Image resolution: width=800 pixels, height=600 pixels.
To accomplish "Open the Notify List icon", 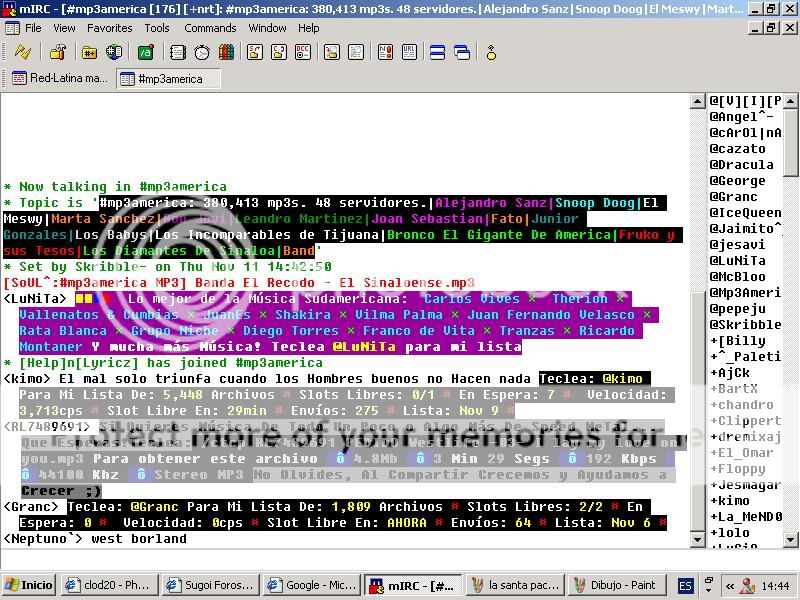I will coord(385,52).
